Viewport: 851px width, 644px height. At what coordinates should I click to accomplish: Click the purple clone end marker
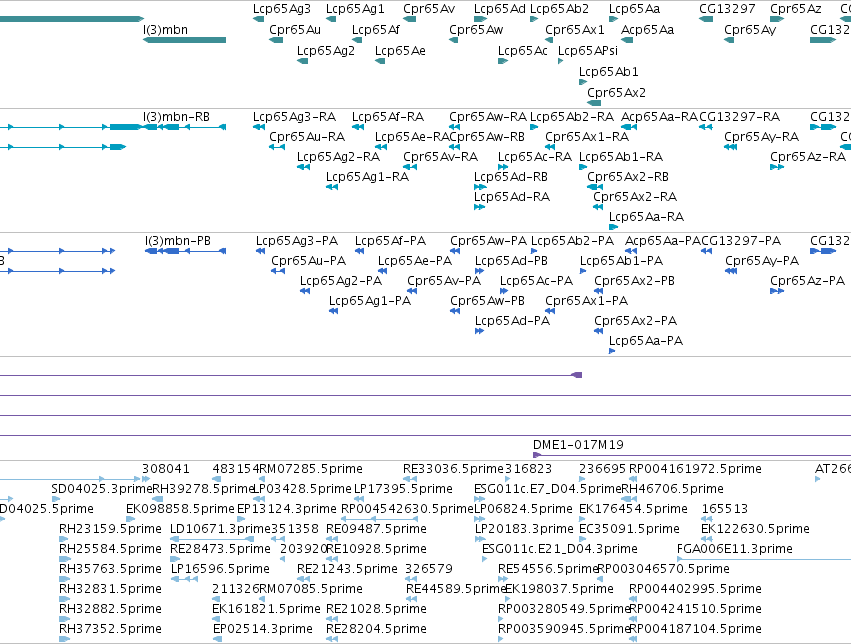tap(577, 375)
